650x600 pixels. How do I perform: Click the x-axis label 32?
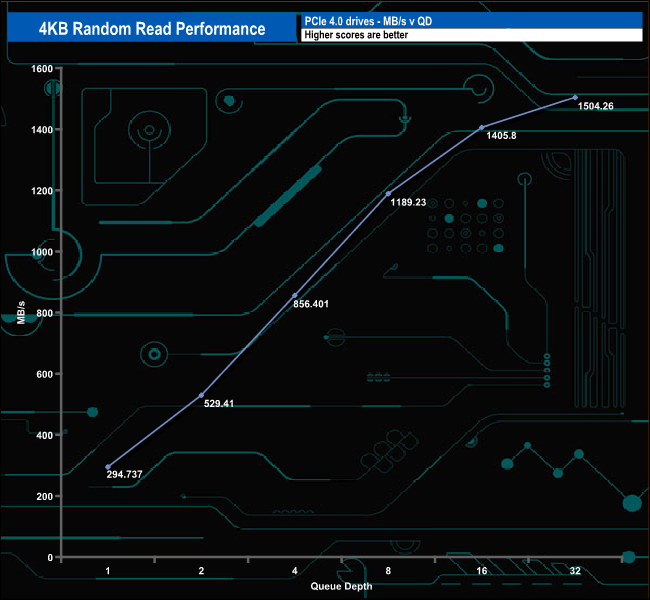point(575,571)
